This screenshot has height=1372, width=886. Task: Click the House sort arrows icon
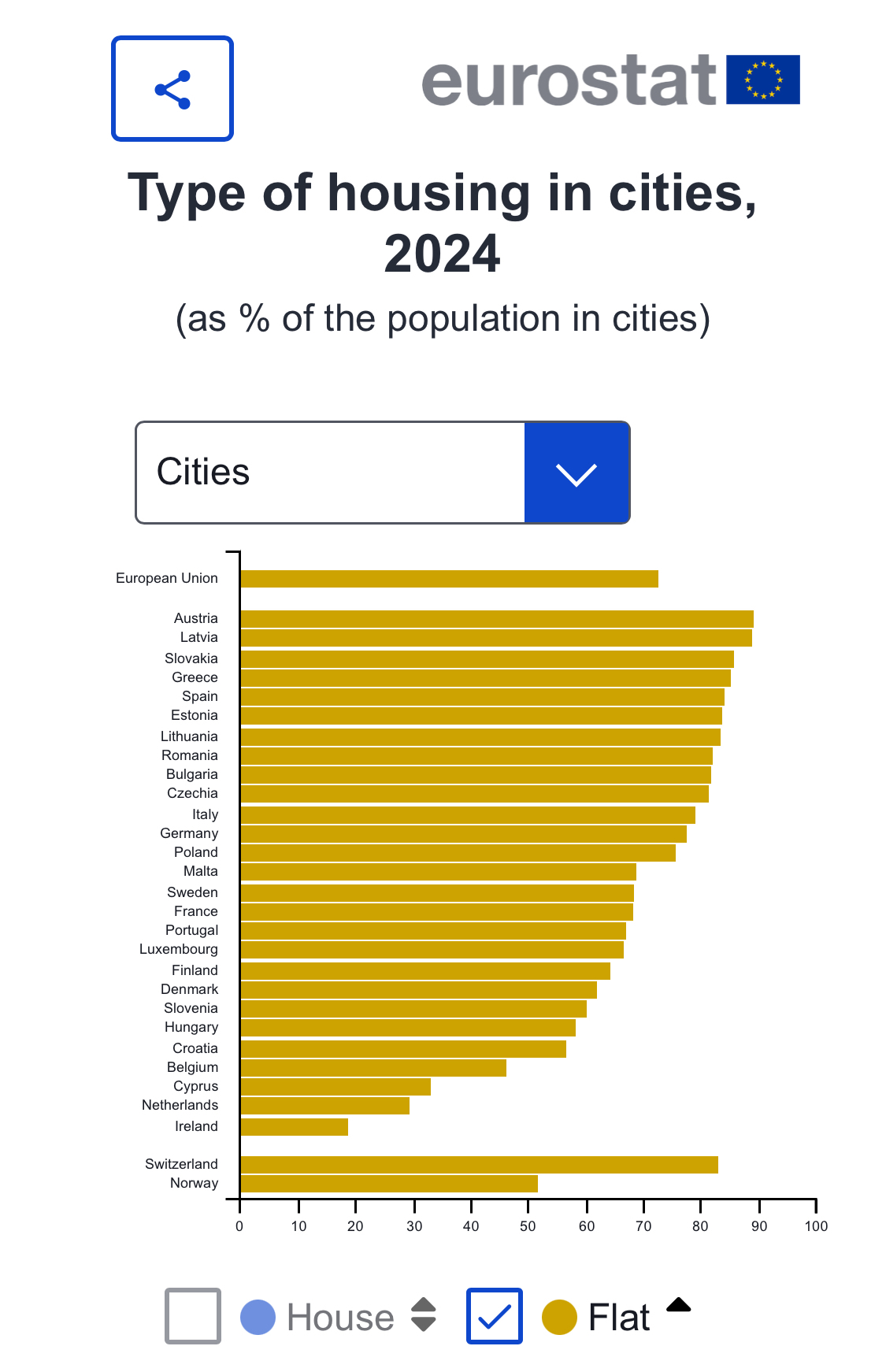click(x=424, y=1315)
